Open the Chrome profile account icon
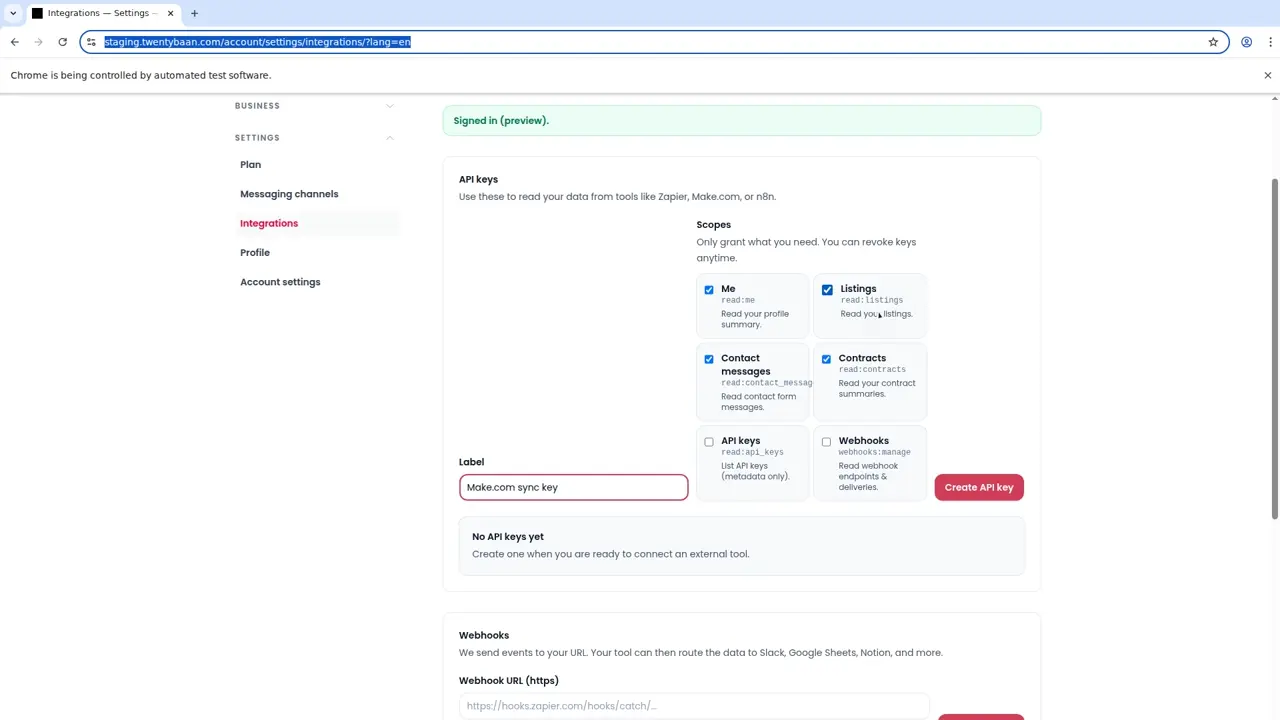Image resolution: width=1280 pixels, height=720 pixels. (x=1246, y=42)
